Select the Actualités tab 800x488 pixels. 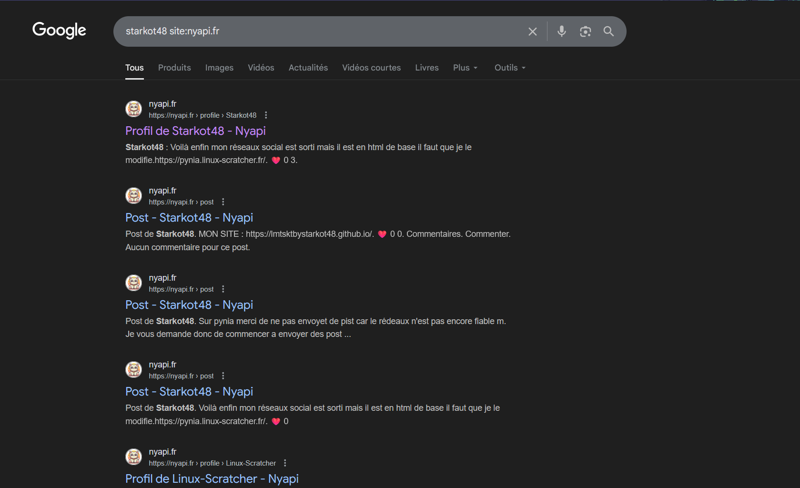click(308, 68)
